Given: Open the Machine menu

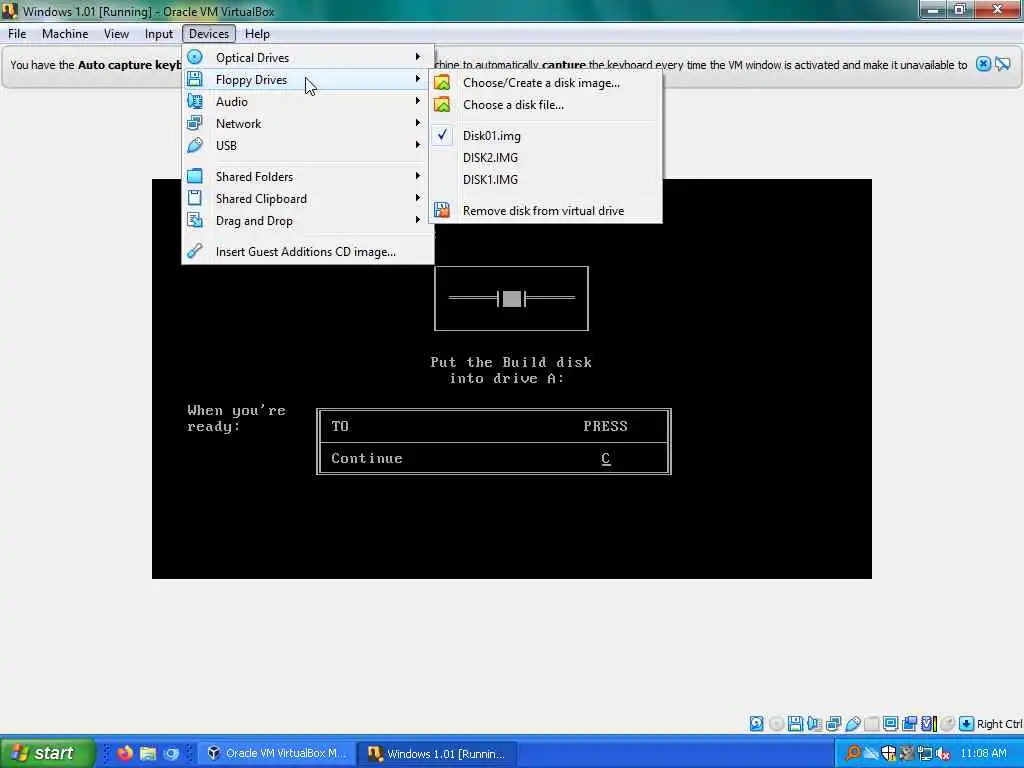Looking at the screenshot, I should click(x=65, y=34).
